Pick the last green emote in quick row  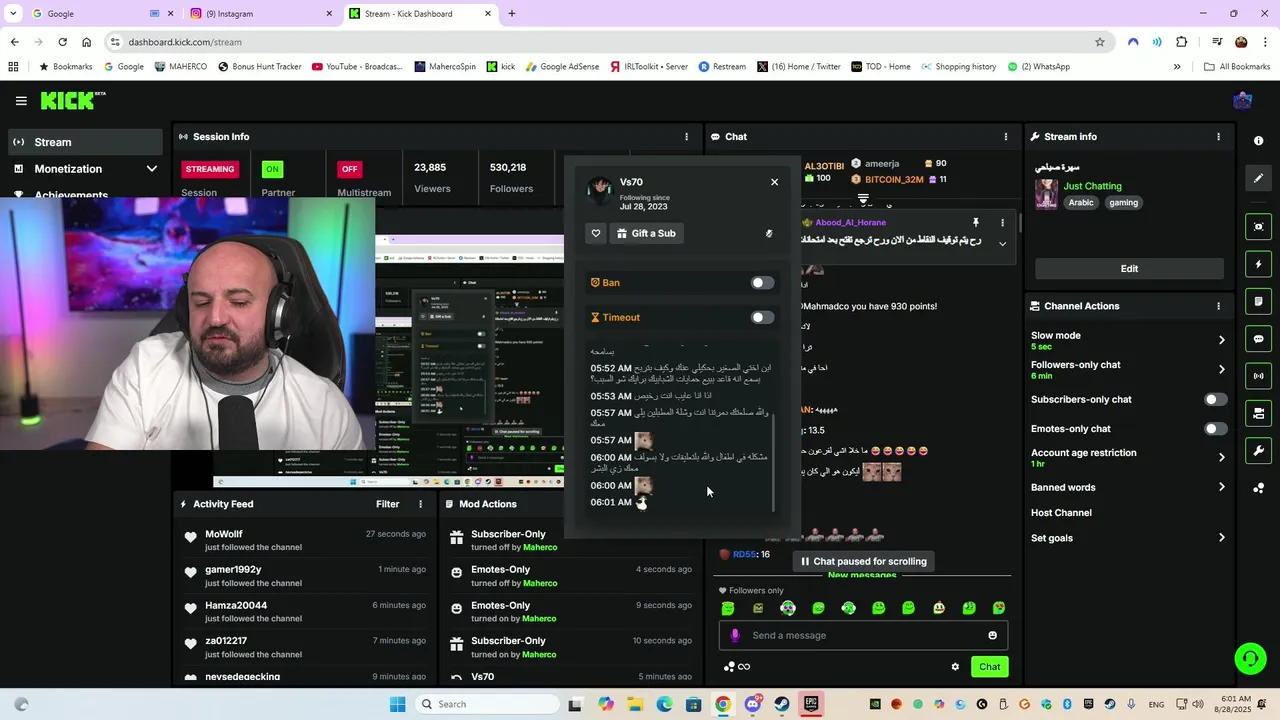[998, 608]
